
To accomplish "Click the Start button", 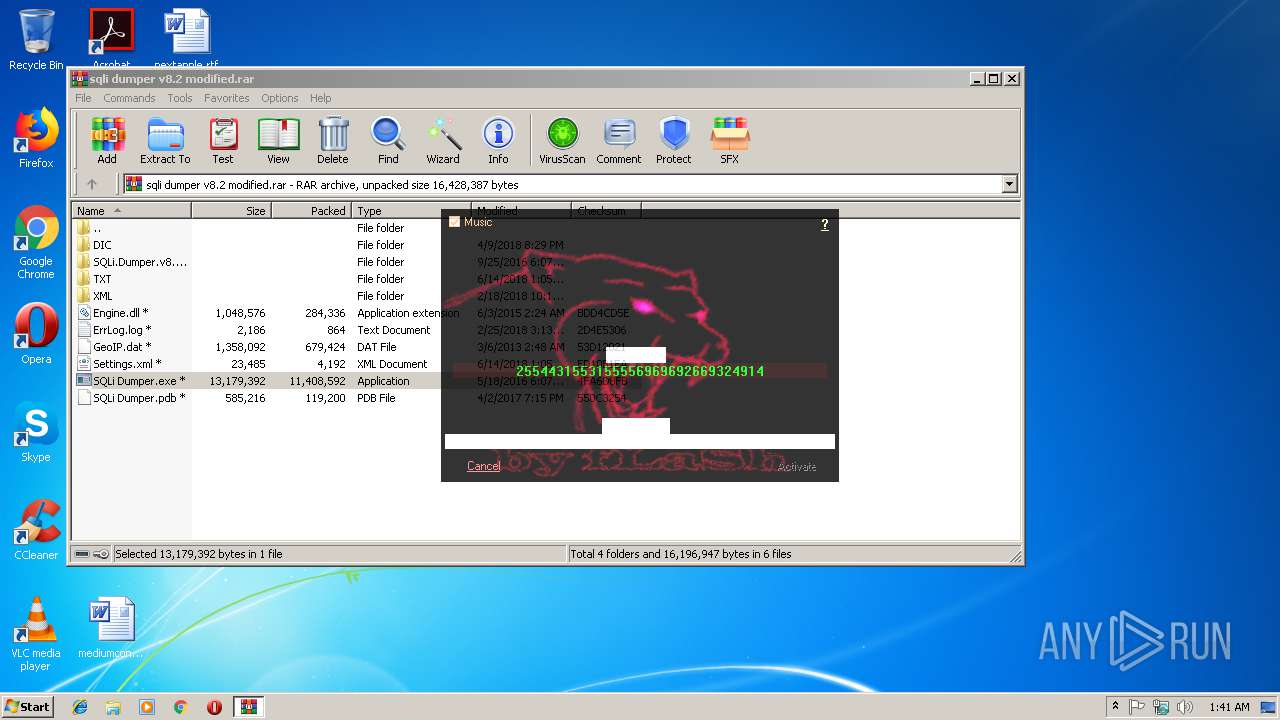I will (28, 707).
